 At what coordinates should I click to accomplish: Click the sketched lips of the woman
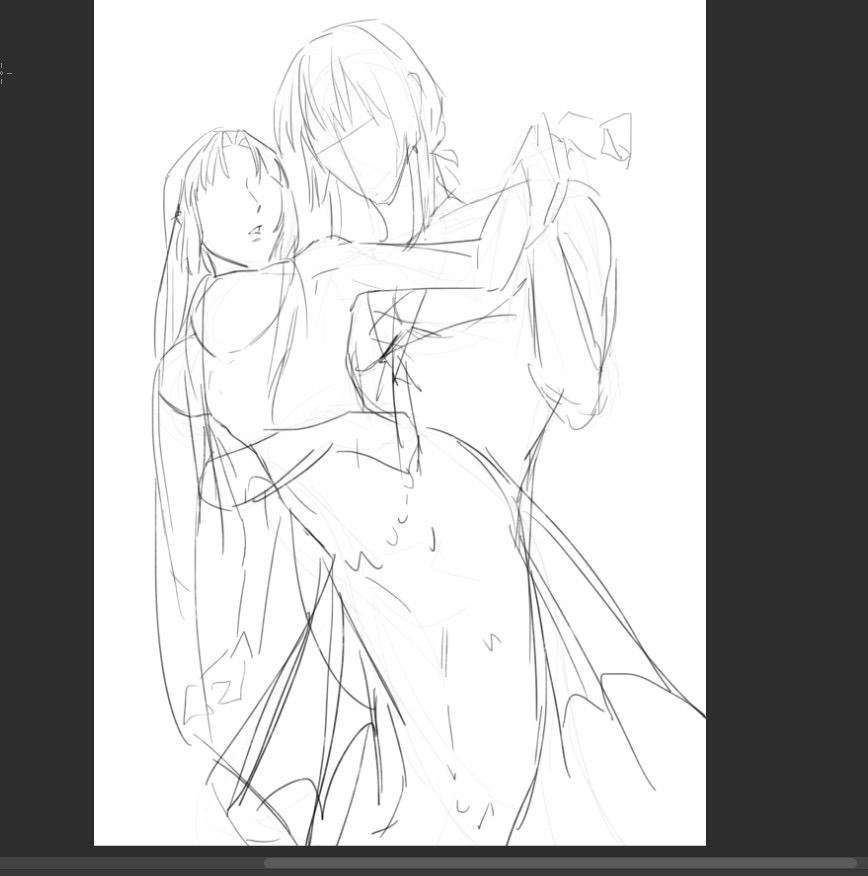coord(256,231)
